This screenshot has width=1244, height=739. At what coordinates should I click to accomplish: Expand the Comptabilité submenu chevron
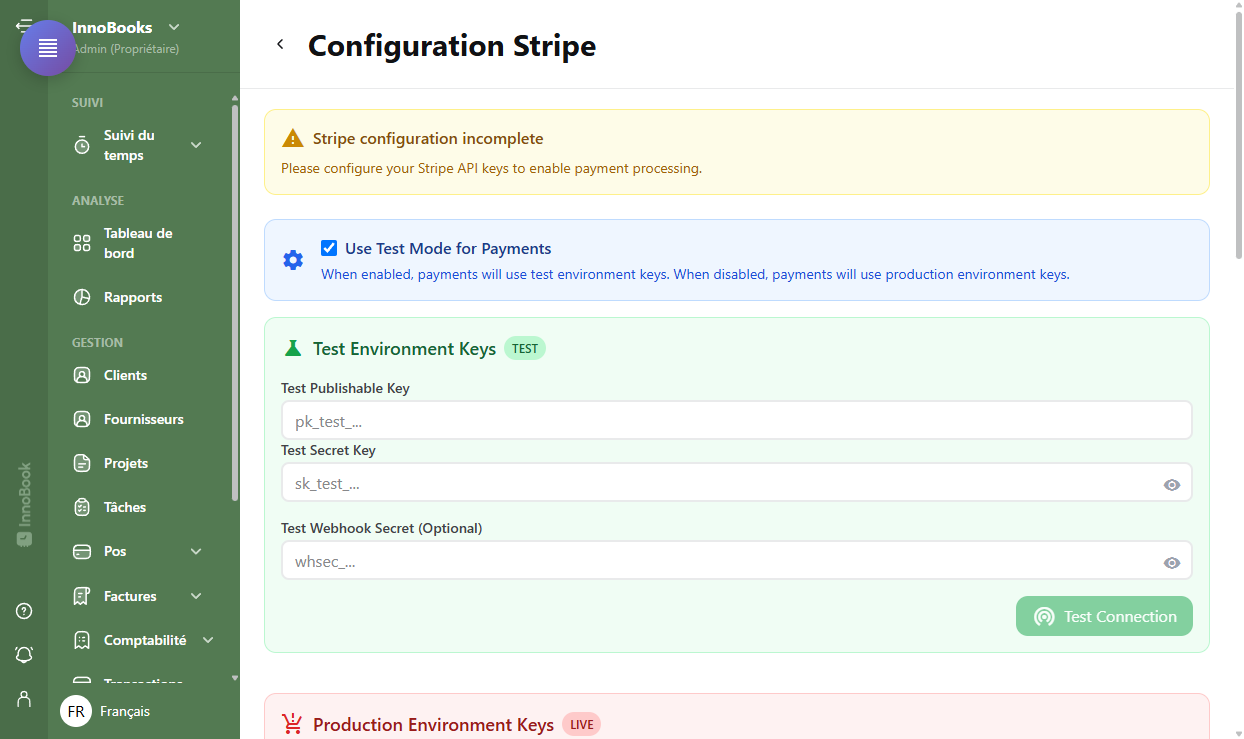coord(208,640)
